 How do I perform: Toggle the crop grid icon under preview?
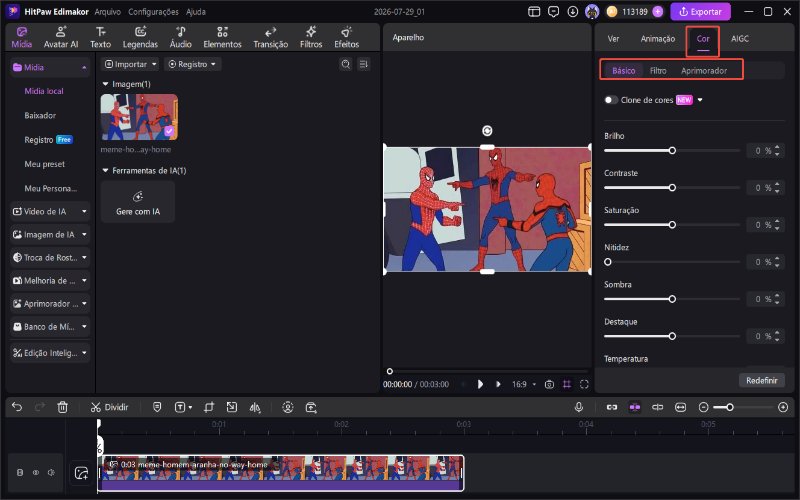(x=567, y=384)
